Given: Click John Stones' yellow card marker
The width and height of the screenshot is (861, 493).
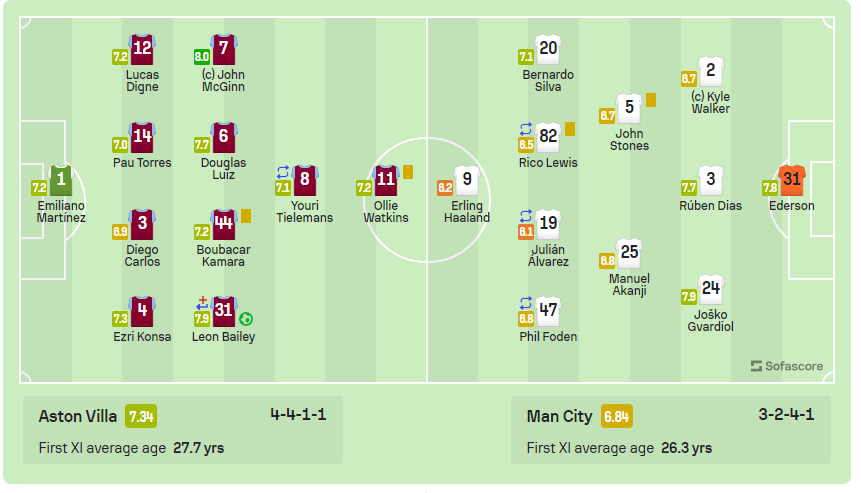Looking at the screenshot, I should pyautogui.click(x=651, y=100).
